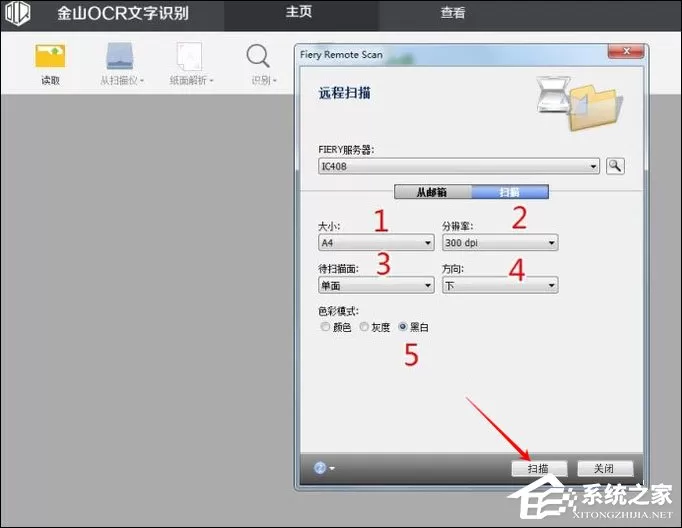Switch to the 查看 tab
Image resolution: width=682 pixels, height=528 pixels.
452,13
